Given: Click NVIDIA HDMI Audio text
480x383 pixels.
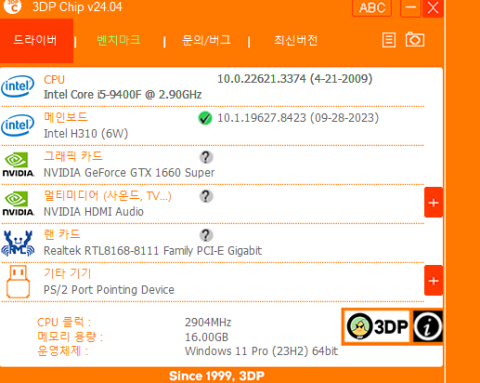Looking at the screenshot, I should [x=94, y=212].
